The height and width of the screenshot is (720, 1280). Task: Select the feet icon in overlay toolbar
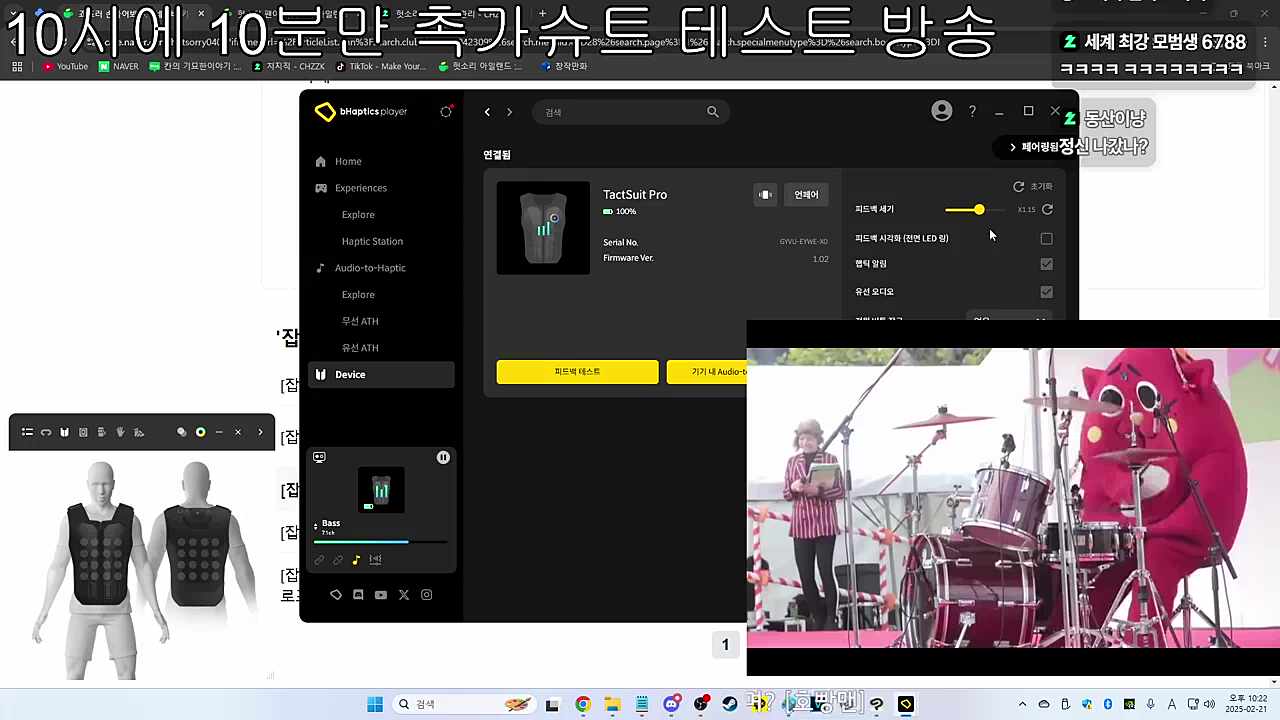139,432
